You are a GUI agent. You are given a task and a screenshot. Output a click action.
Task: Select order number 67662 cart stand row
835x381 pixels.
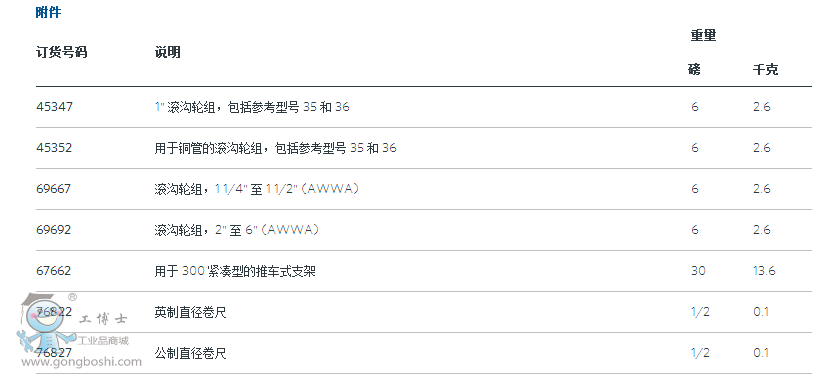click(424, 271)
